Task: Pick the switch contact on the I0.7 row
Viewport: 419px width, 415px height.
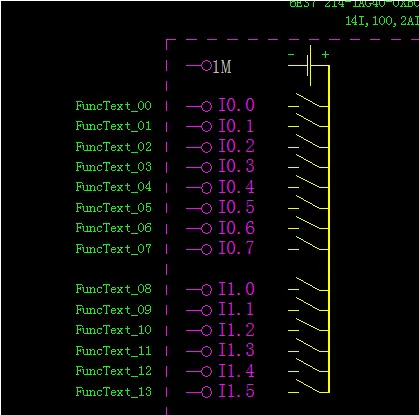Action: 308,243
